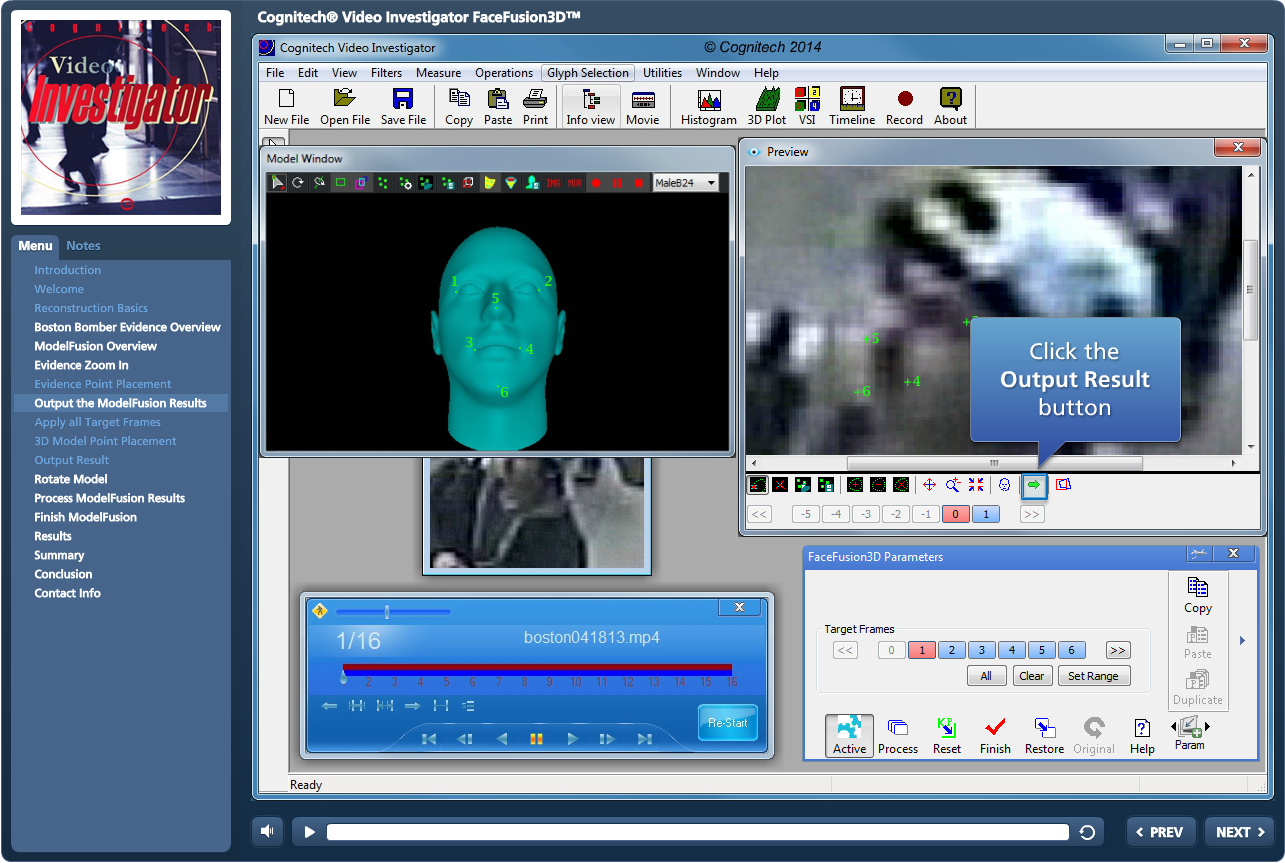Click the yellow face mask icon in Model Window

click(489, 183)
